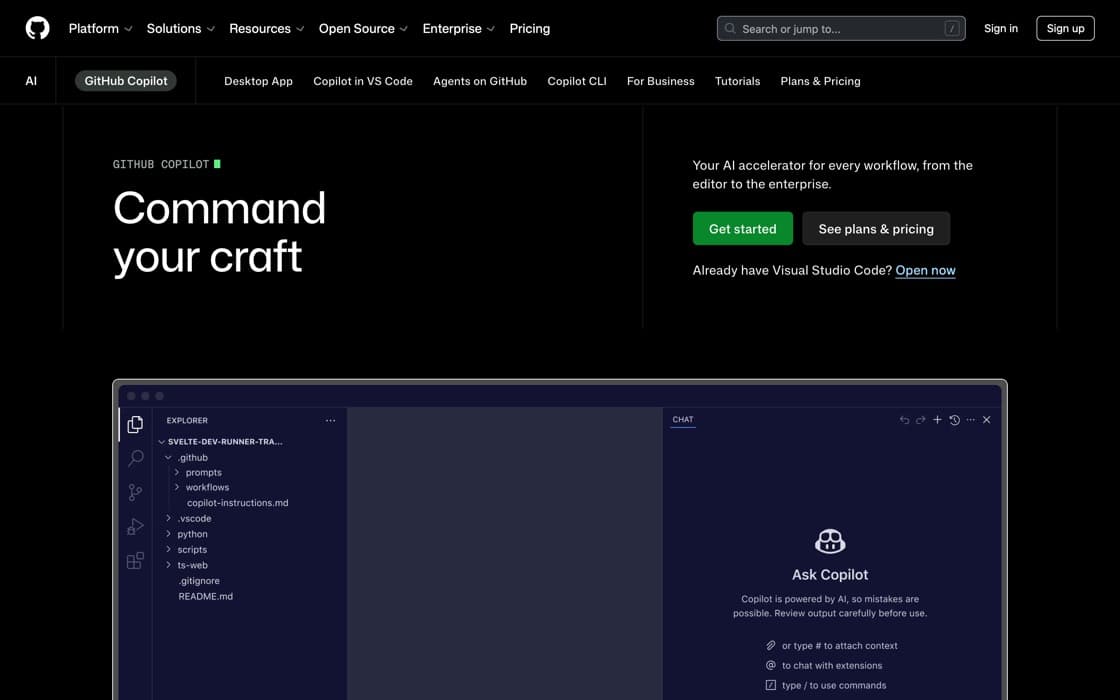Close the Chat panel with X icon
Viewport: 1120px width, 700px height.
tap(986, 420)
